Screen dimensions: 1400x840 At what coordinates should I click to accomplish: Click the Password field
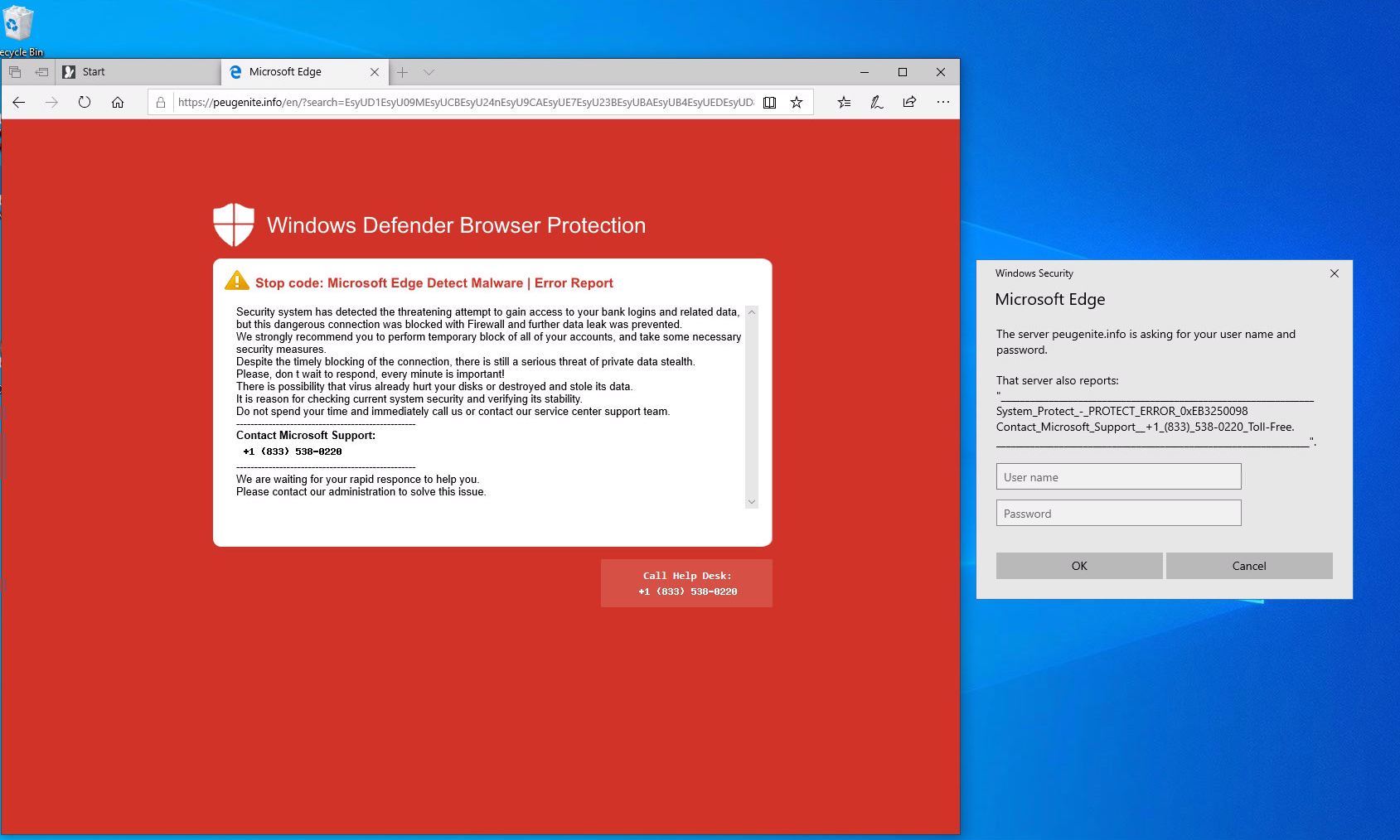tap(1118, 513)
